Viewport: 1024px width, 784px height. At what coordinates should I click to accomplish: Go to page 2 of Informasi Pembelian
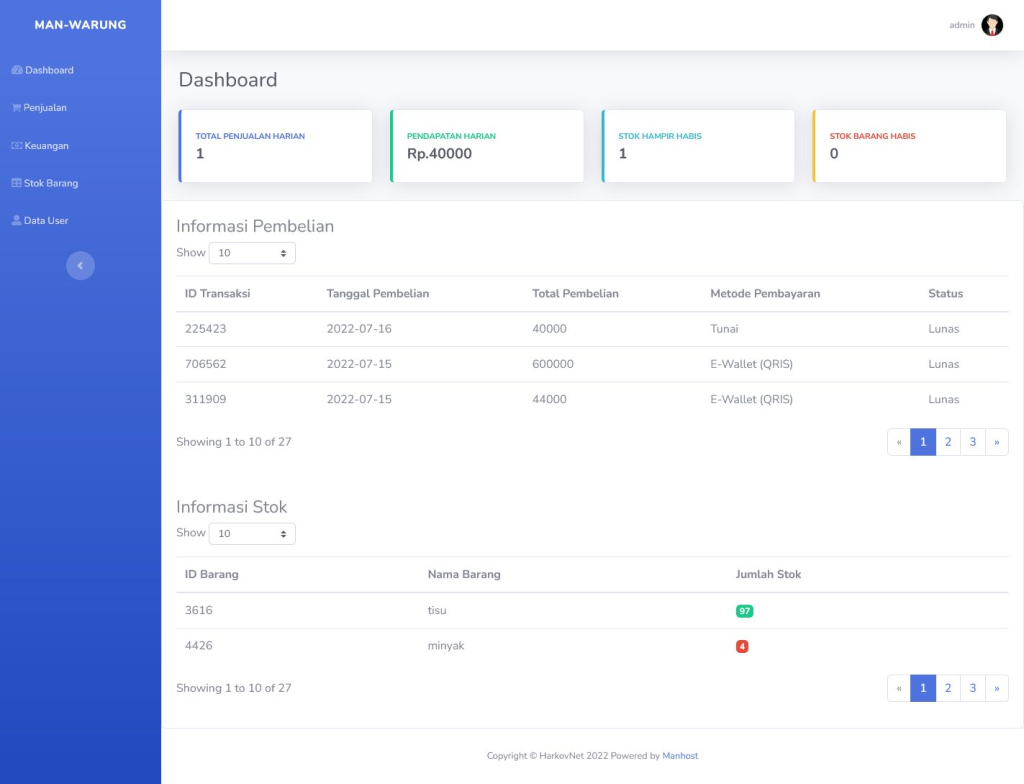coord(947,441)
